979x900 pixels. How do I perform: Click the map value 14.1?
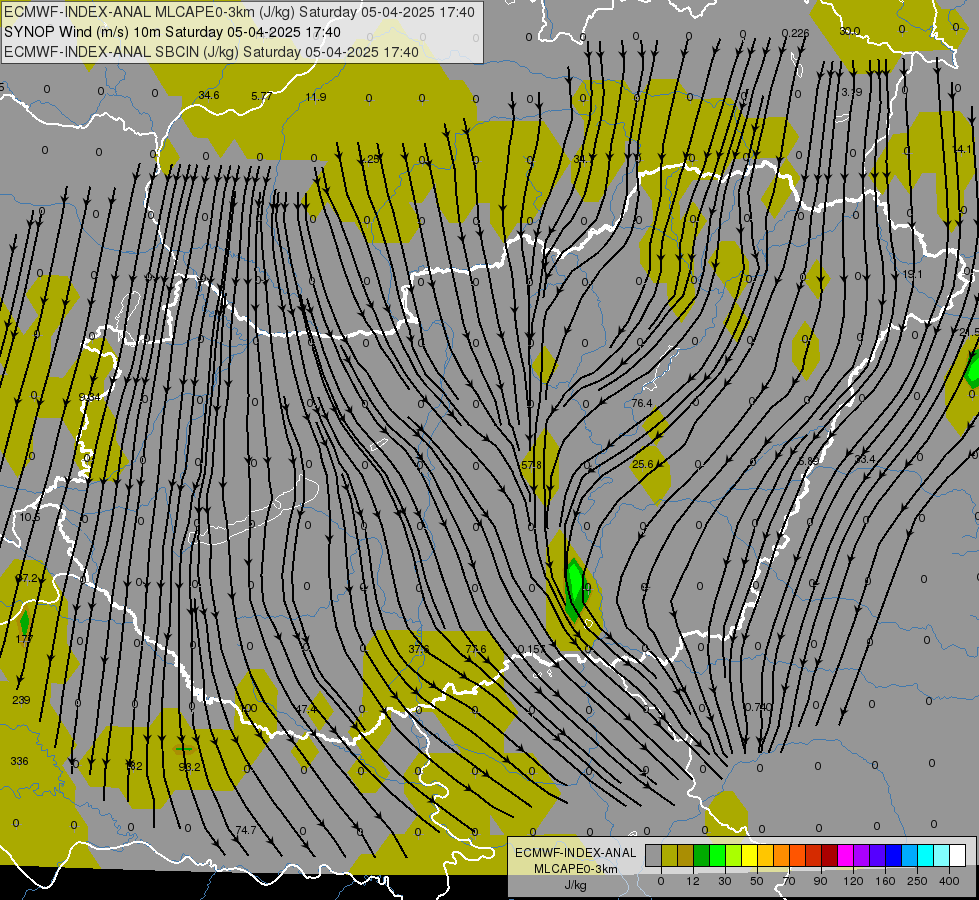[x=962, y=149]
